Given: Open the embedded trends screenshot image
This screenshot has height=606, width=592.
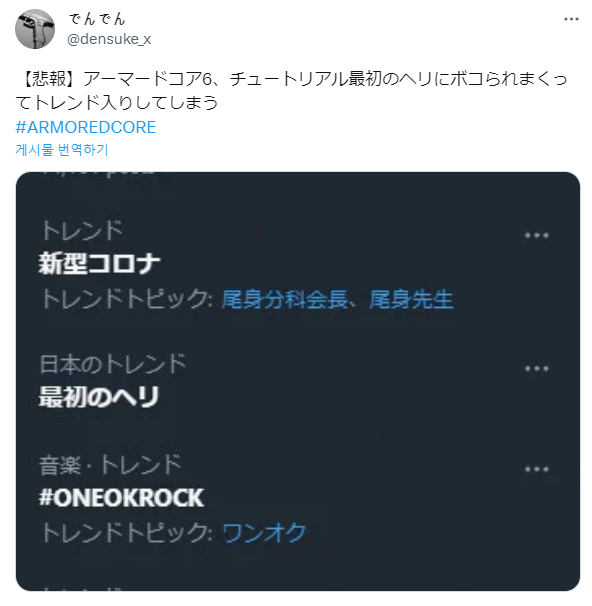Looking at the screenshot, I should [x=298, y=381].
